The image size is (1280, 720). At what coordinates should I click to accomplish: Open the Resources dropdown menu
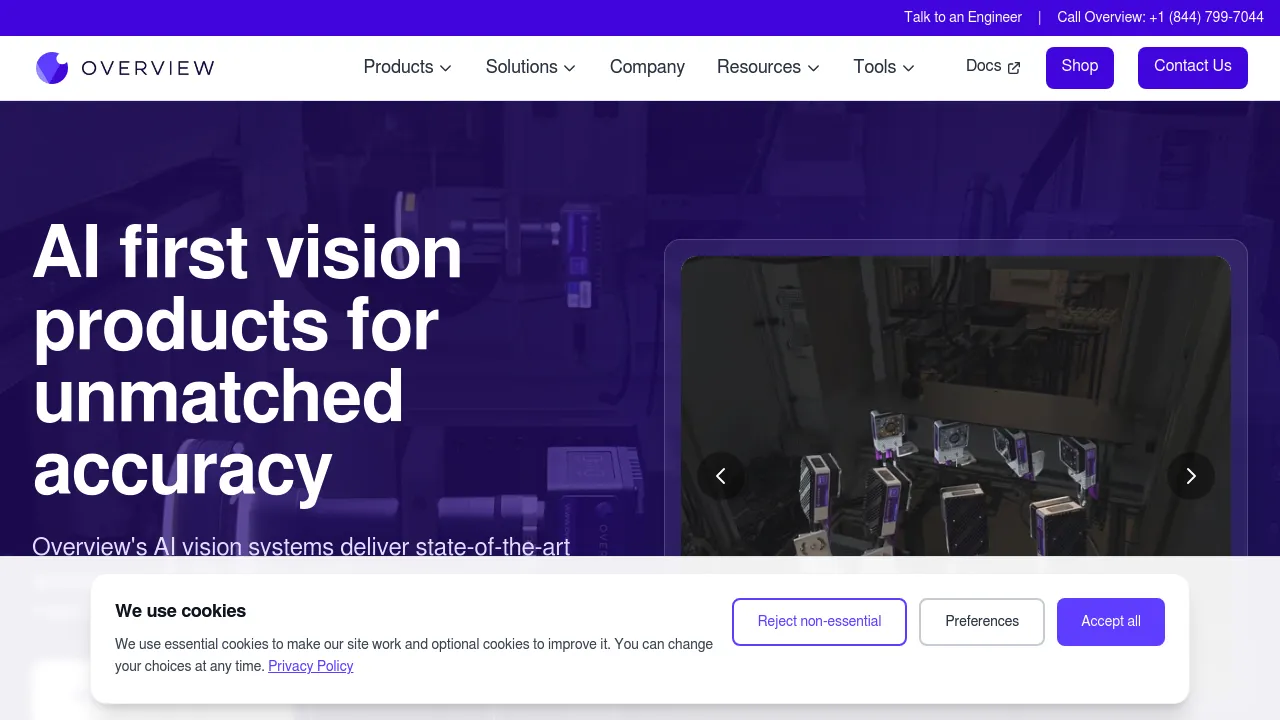coord(769,67)
